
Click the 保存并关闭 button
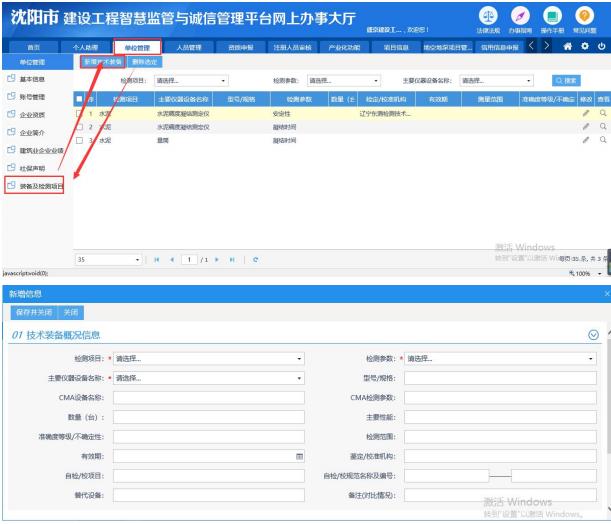click(x=32, y=312)
